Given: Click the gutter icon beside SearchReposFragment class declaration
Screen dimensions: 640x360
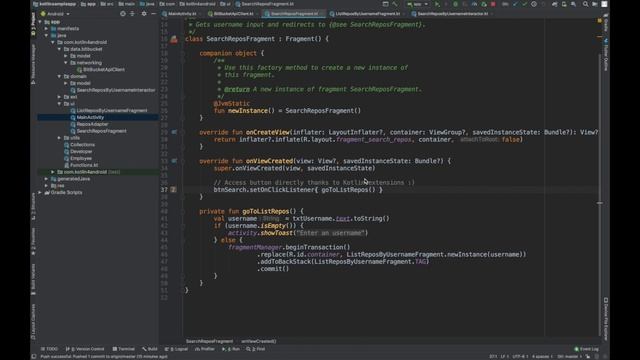Looking at the screenshot, I should 174,39.
